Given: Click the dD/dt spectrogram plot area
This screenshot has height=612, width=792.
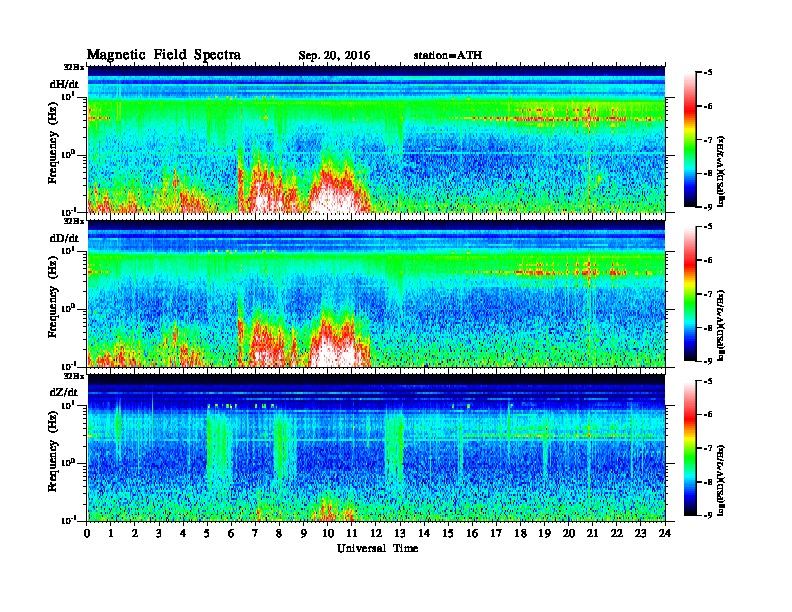Looking at the screenshot, I should [376, 293].
